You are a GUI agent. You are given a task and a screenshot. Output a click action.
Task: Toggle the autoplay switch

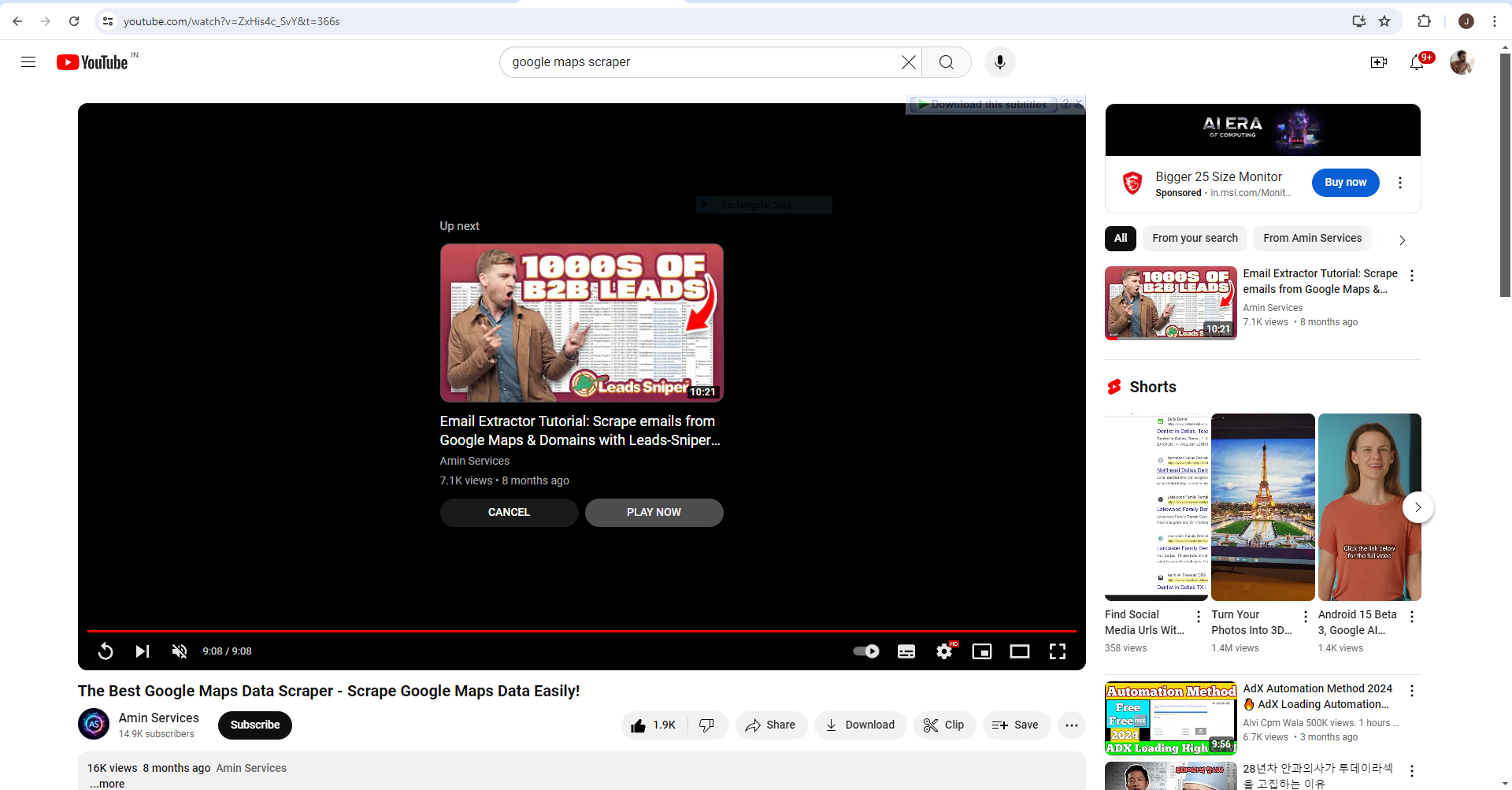tap(866, 651)
